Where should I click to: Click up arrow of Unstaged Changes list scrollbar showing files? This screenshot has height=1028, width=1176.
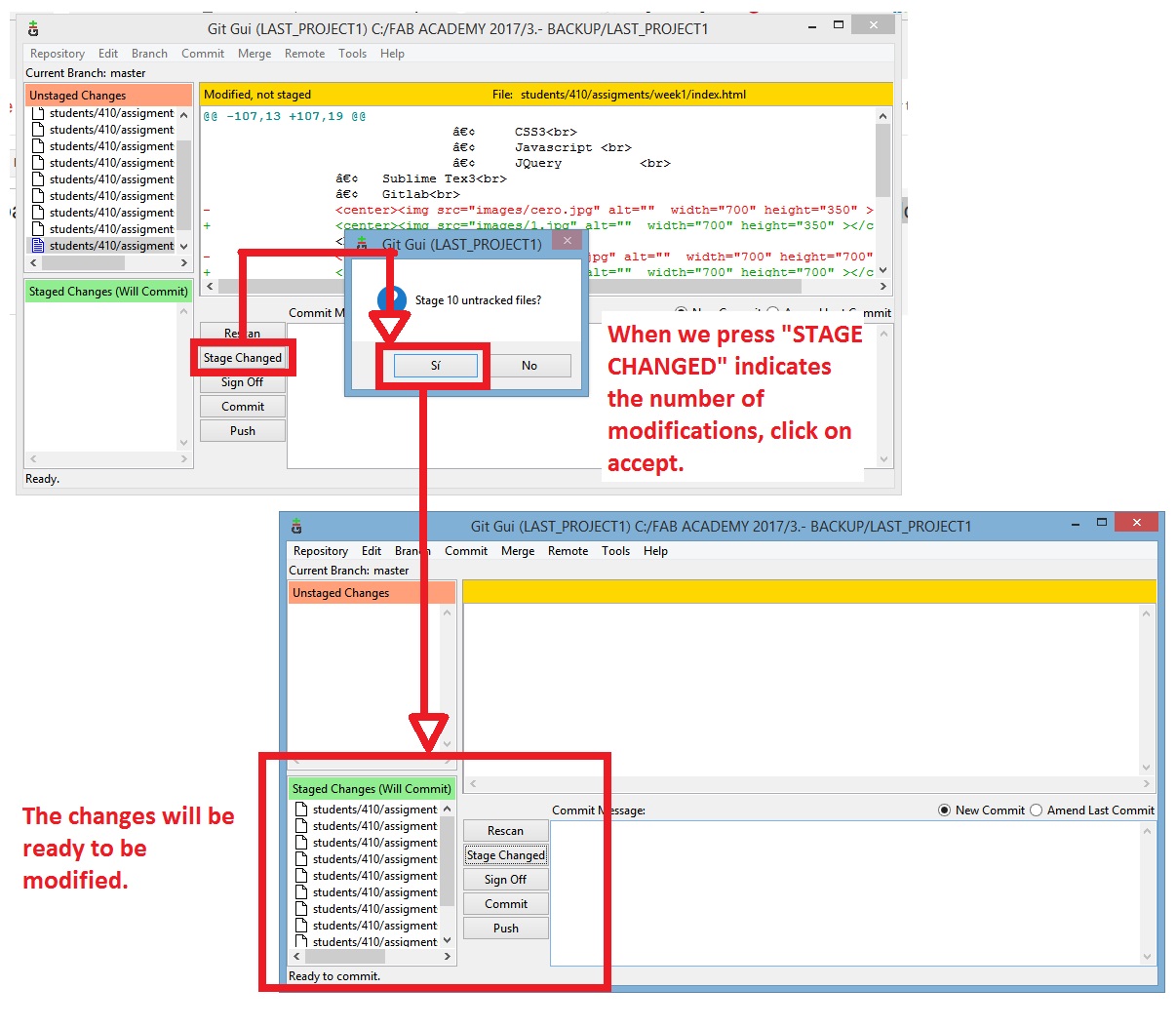184,115
